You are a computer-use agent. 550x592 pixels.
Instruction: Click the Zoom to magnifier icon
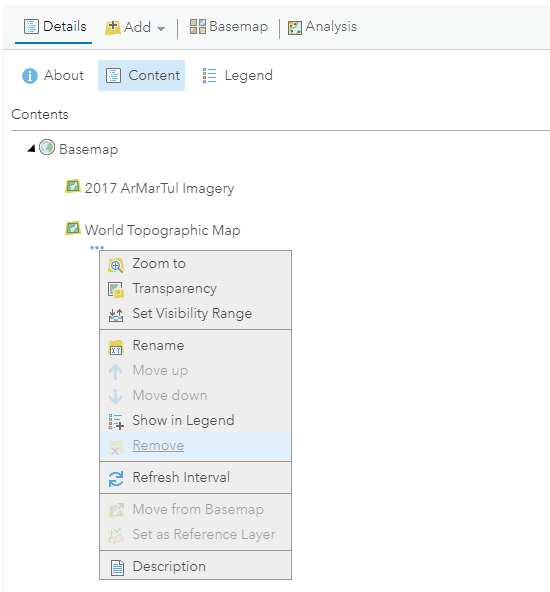coord(116,265)
